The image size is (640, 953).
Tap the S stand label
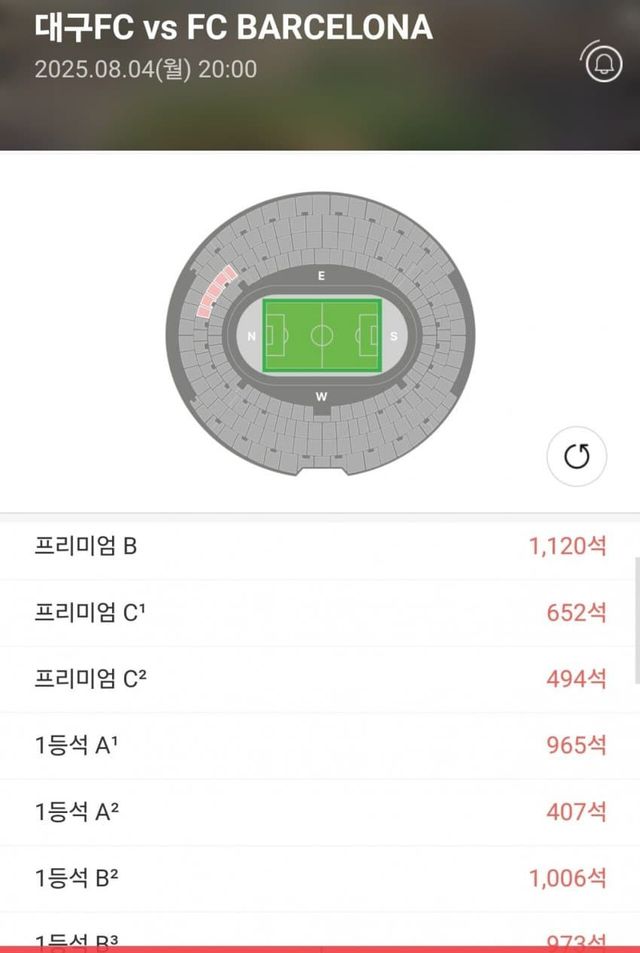coord(394,336)
